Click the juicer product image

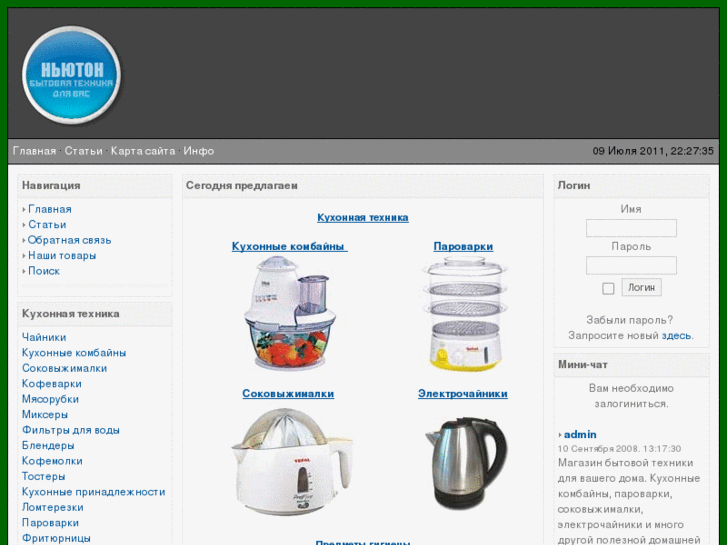292,462
